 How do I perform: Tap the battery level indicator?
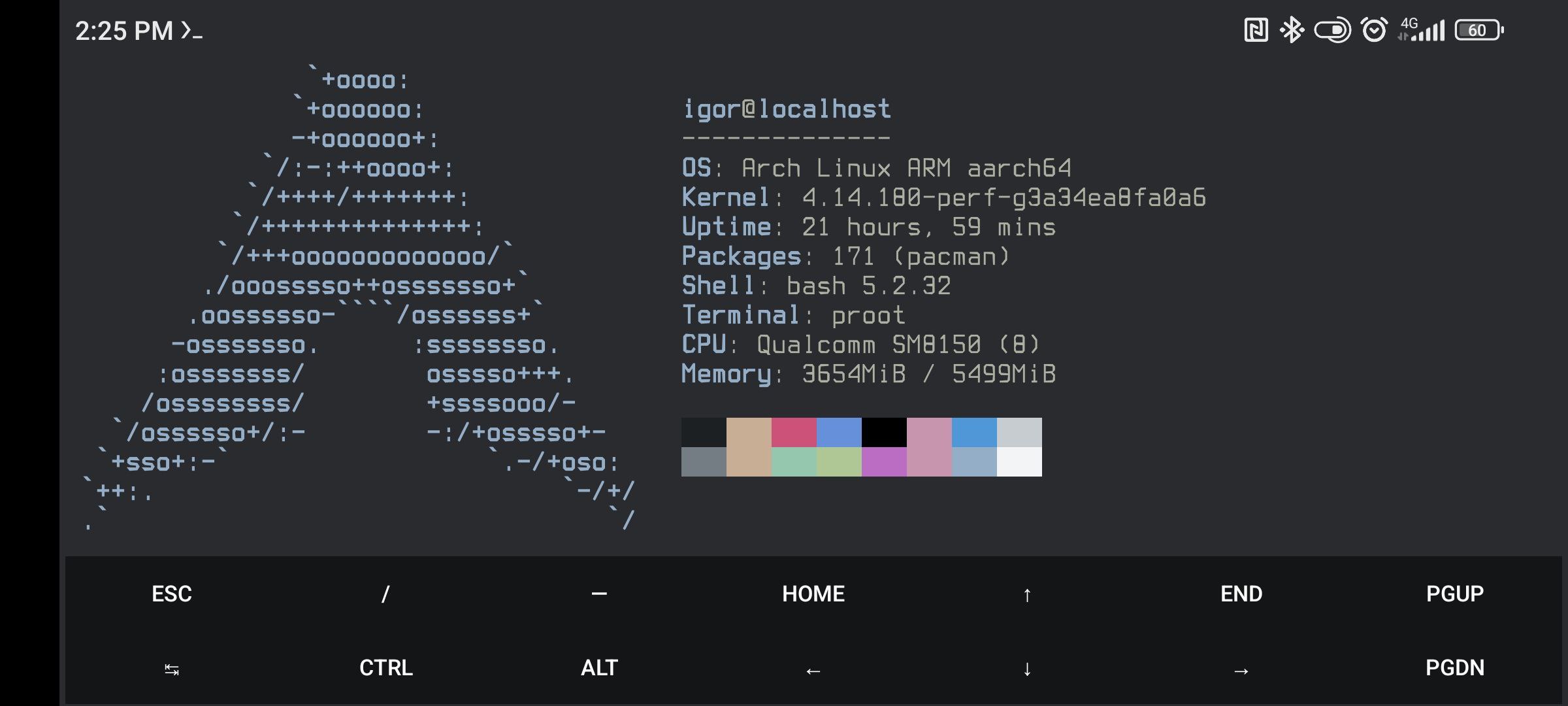(x=1478, y=30)
